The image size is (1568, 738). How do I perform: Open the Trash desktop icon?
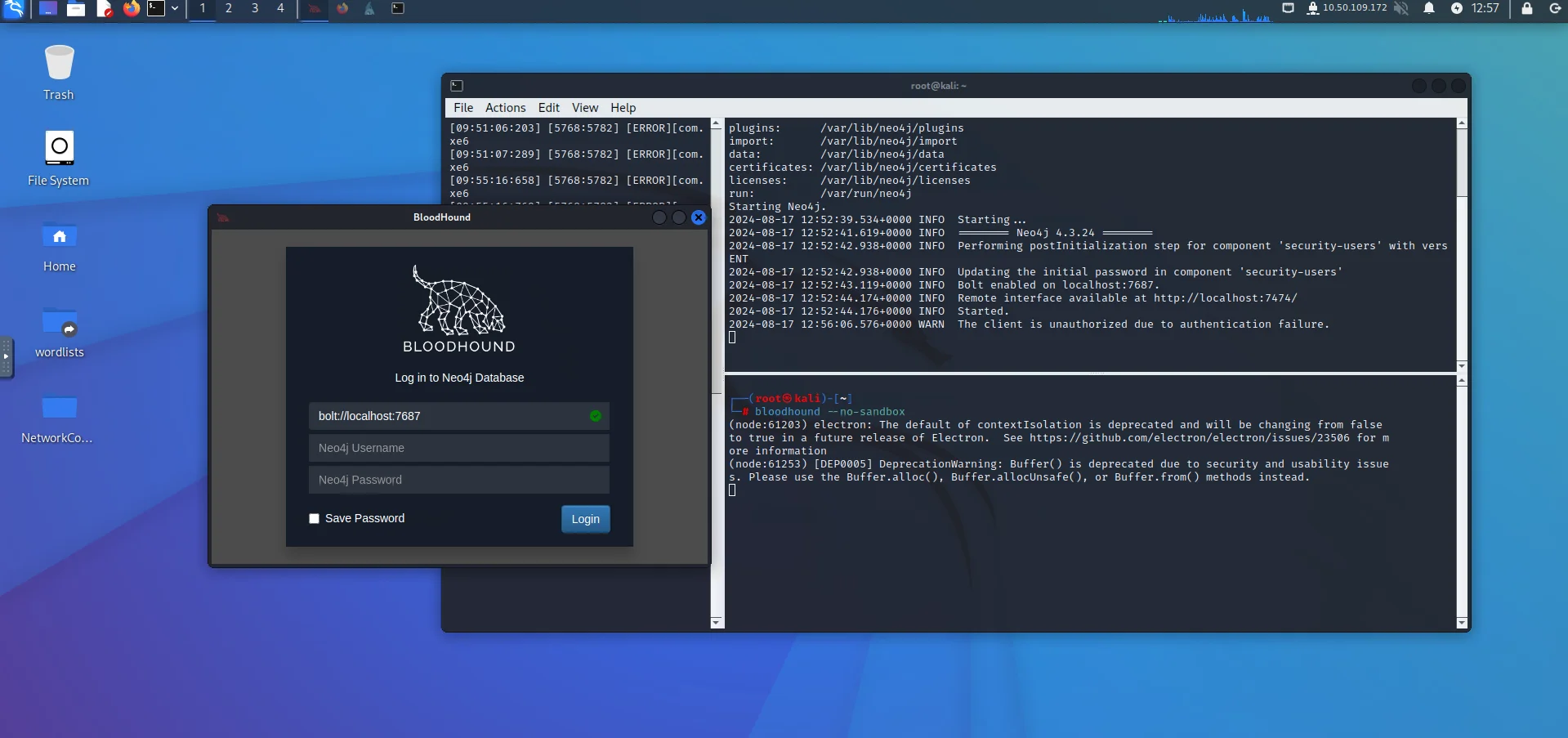click(x=59, y=73)
